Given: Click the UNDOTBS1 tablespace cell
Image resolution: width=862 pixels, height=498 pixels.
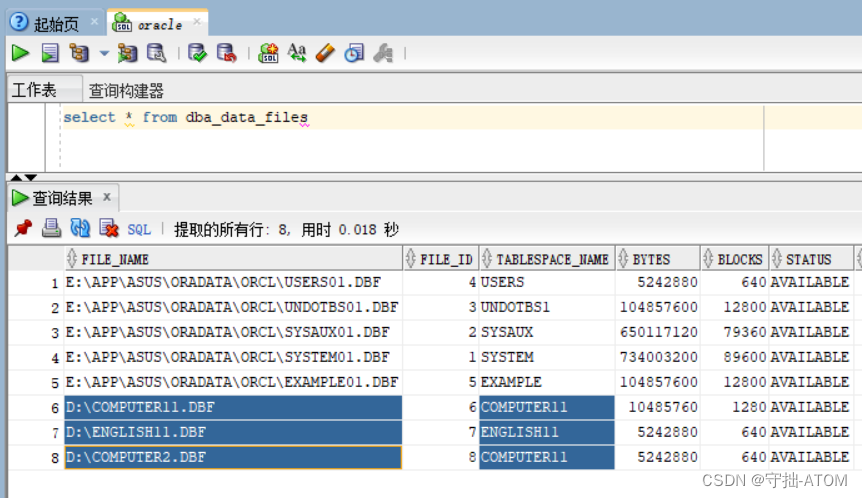Looking at the screenshot, I should [547, 307].
